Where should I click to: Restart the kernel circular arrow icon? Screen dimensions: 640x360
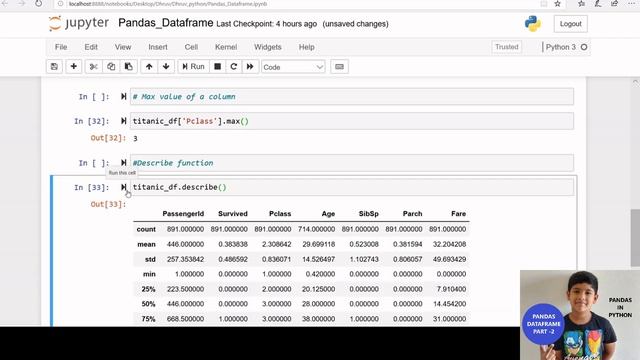tap(234, 67)
